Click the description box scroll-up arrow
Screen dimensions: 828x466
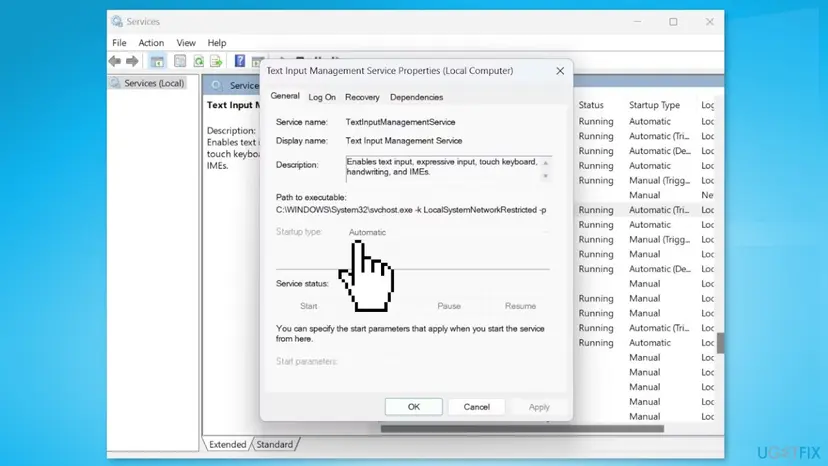(545, 163)
